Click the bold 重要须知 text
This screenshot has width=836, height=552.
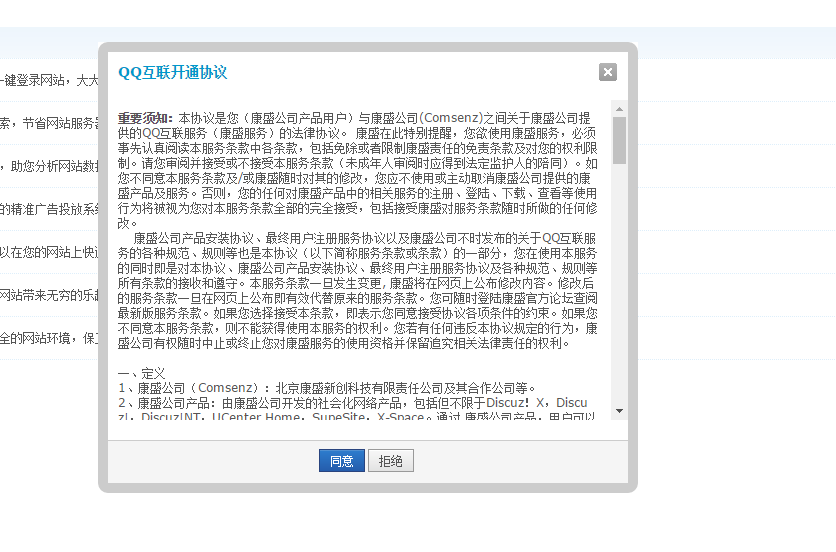(x=146, y=118)
